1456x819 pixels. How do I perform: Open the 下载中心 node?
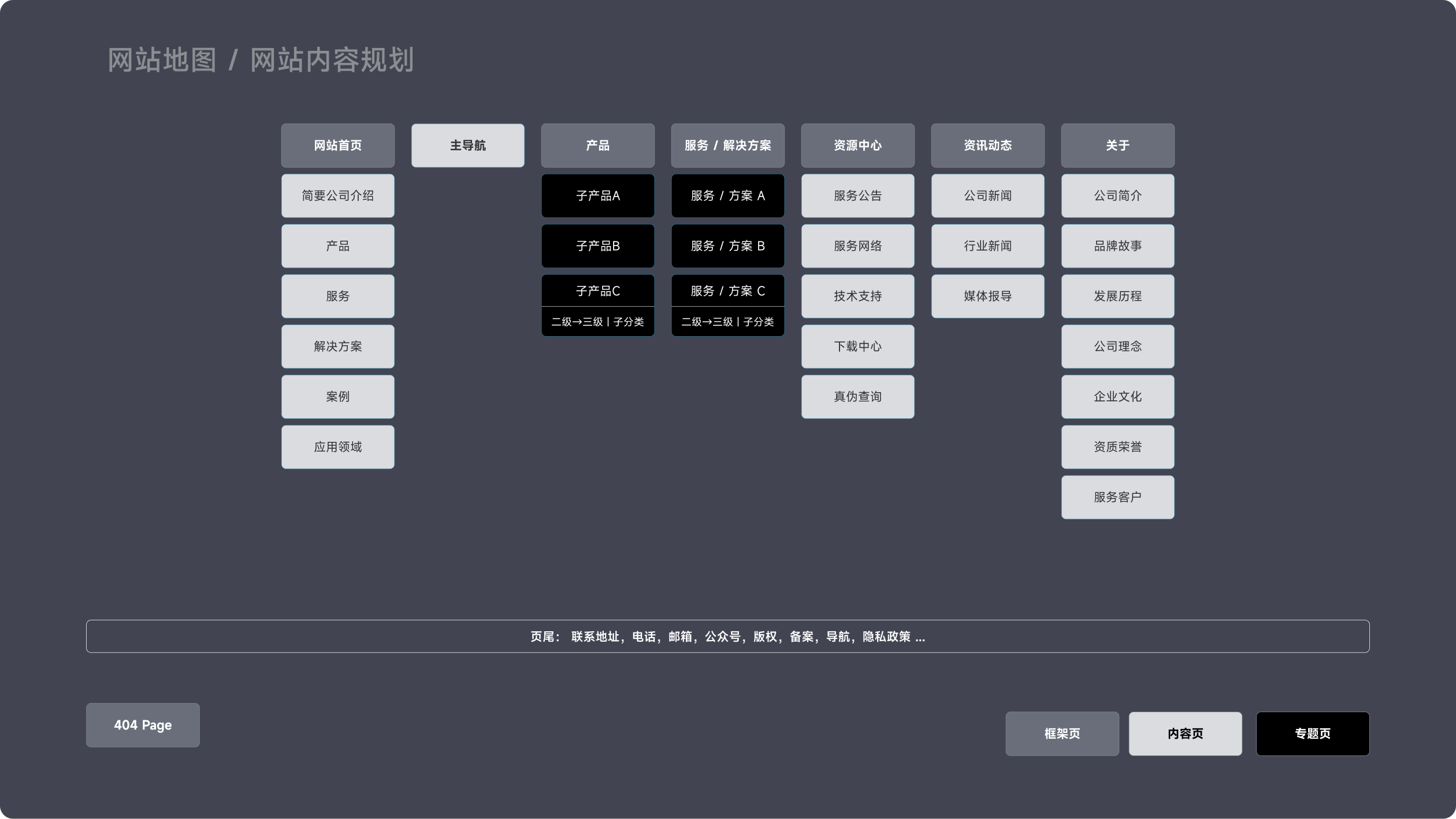857,346
